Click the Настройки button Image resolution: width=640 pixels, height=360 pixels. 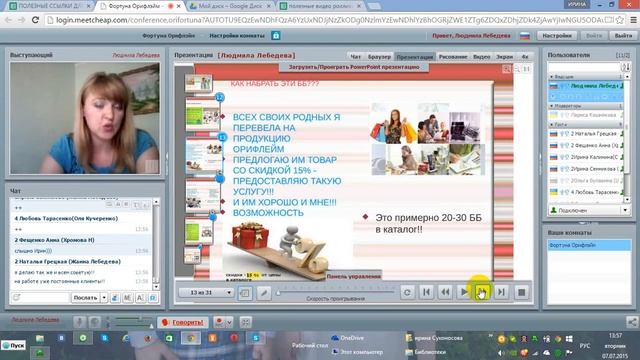point(557,36)
